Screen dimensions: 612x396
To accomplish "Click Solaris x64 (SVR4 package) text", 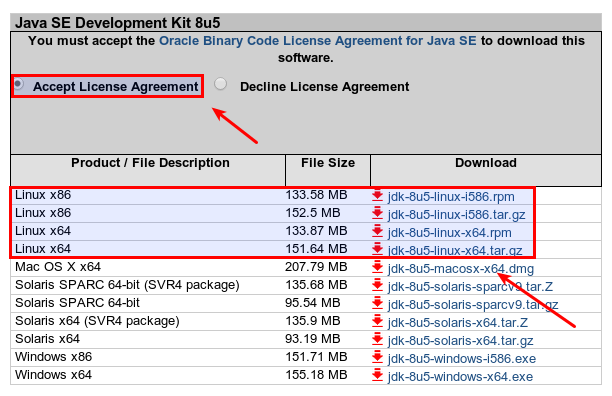I will tap(97, 321).
